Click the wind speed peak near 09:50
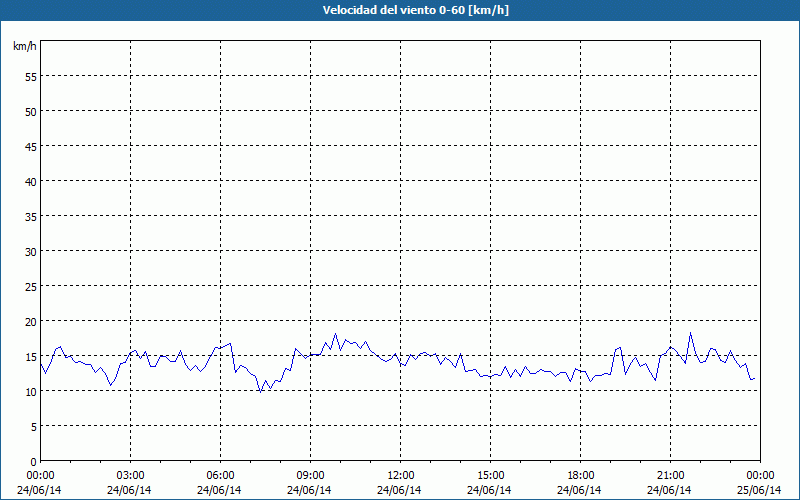The height and width of the screenshot is (500, 800). click(x=335, y=334)
